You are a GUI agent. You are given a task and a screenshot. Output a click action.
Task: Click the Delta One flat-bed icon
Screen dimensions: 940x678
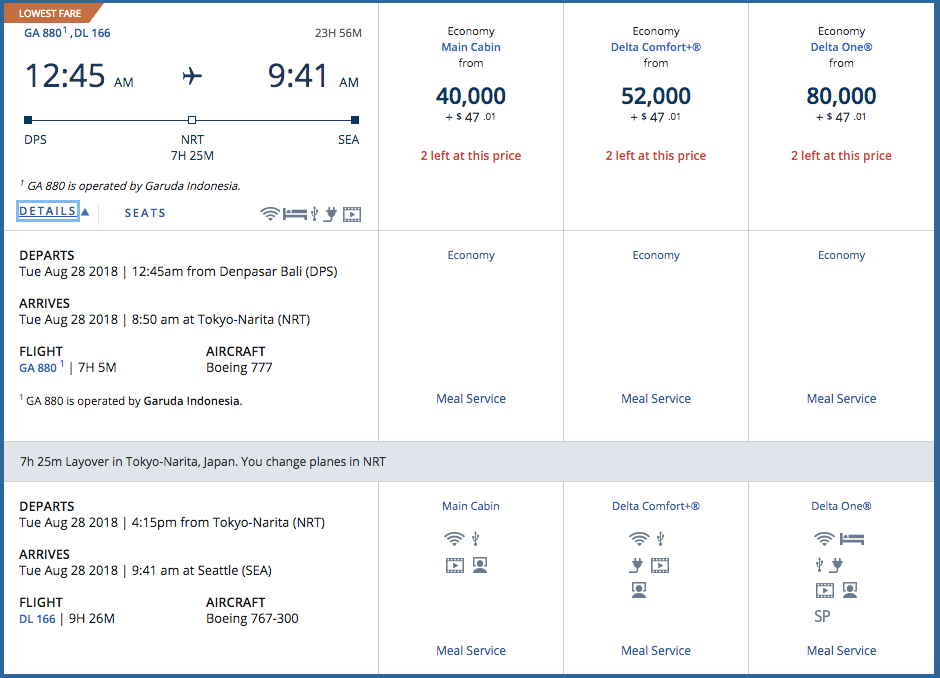pyautogui.click(x=852, y=540)
